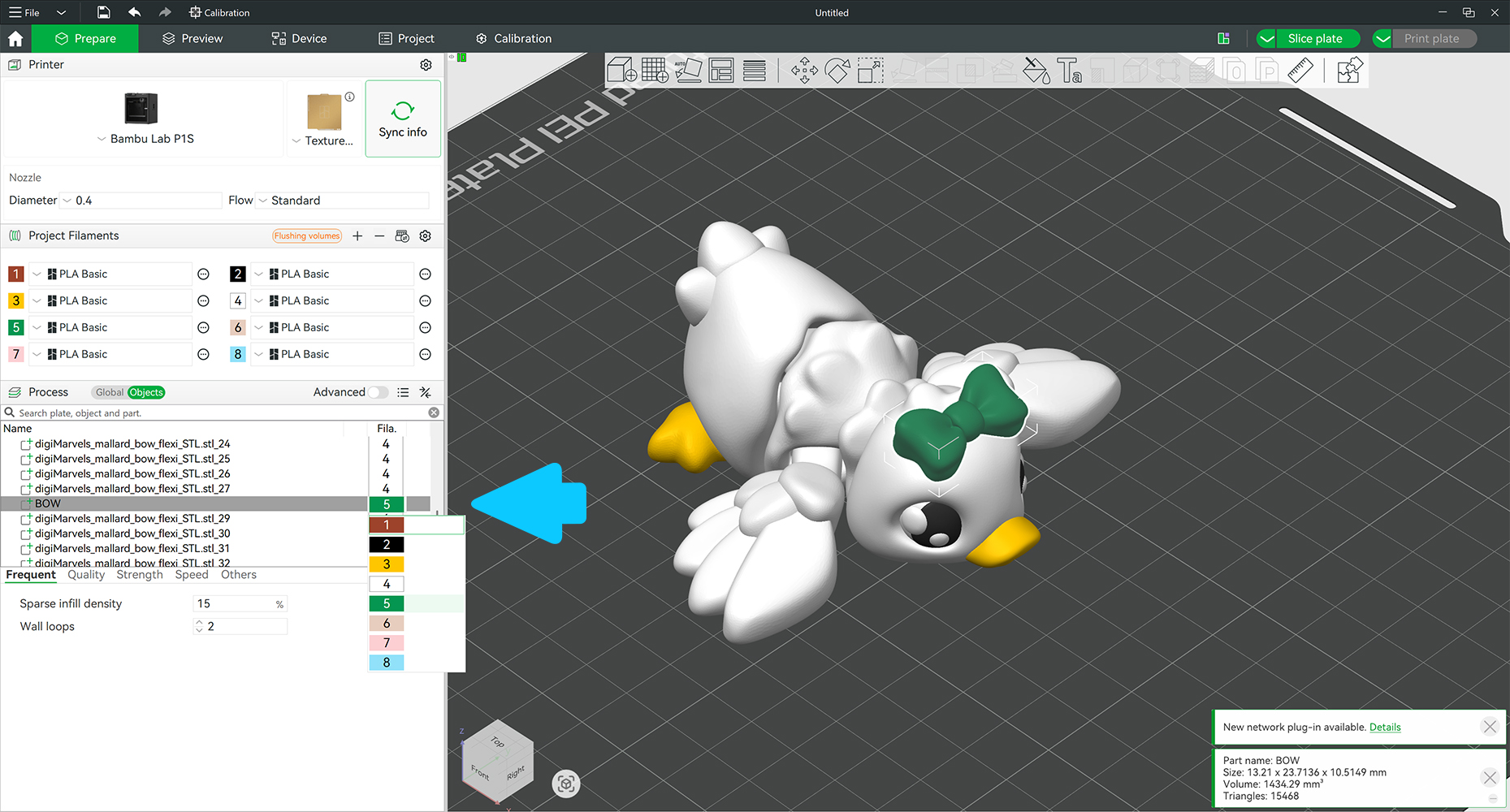Select tree item ending stl_29
Viewport: 1510px width, 812px height.
click(132, 519)
